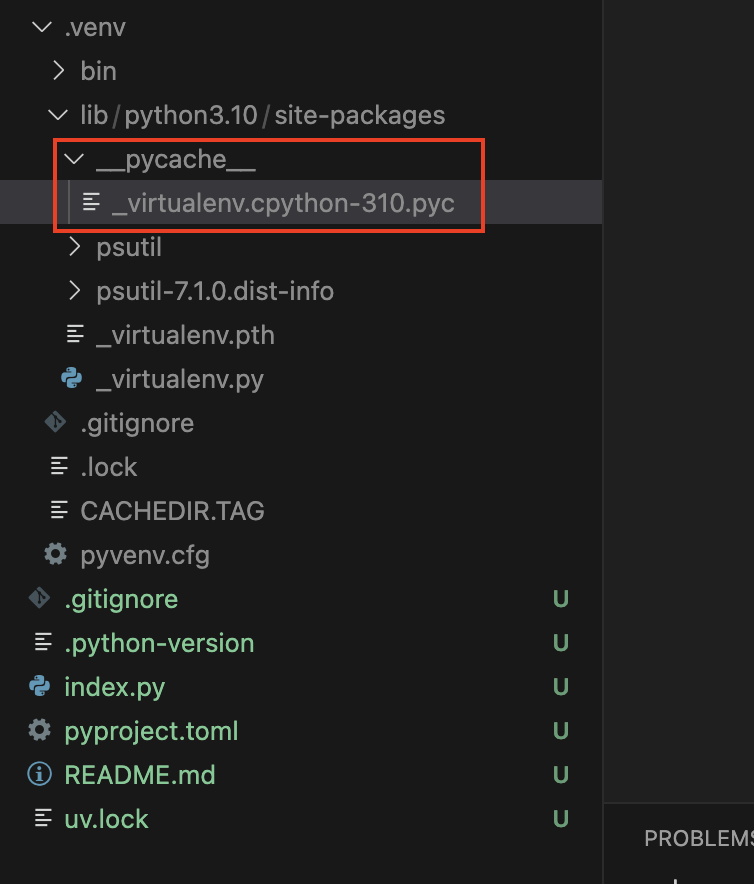Click the info icon beside README.md
Image resolution: width=754 pixels, height=884 pixels.
coord(41,775)
